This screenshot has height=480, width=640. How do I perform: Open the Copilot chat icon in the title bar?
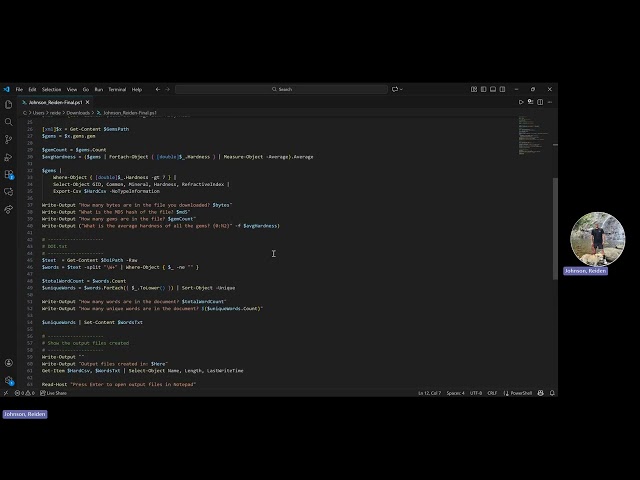[395, 89]
